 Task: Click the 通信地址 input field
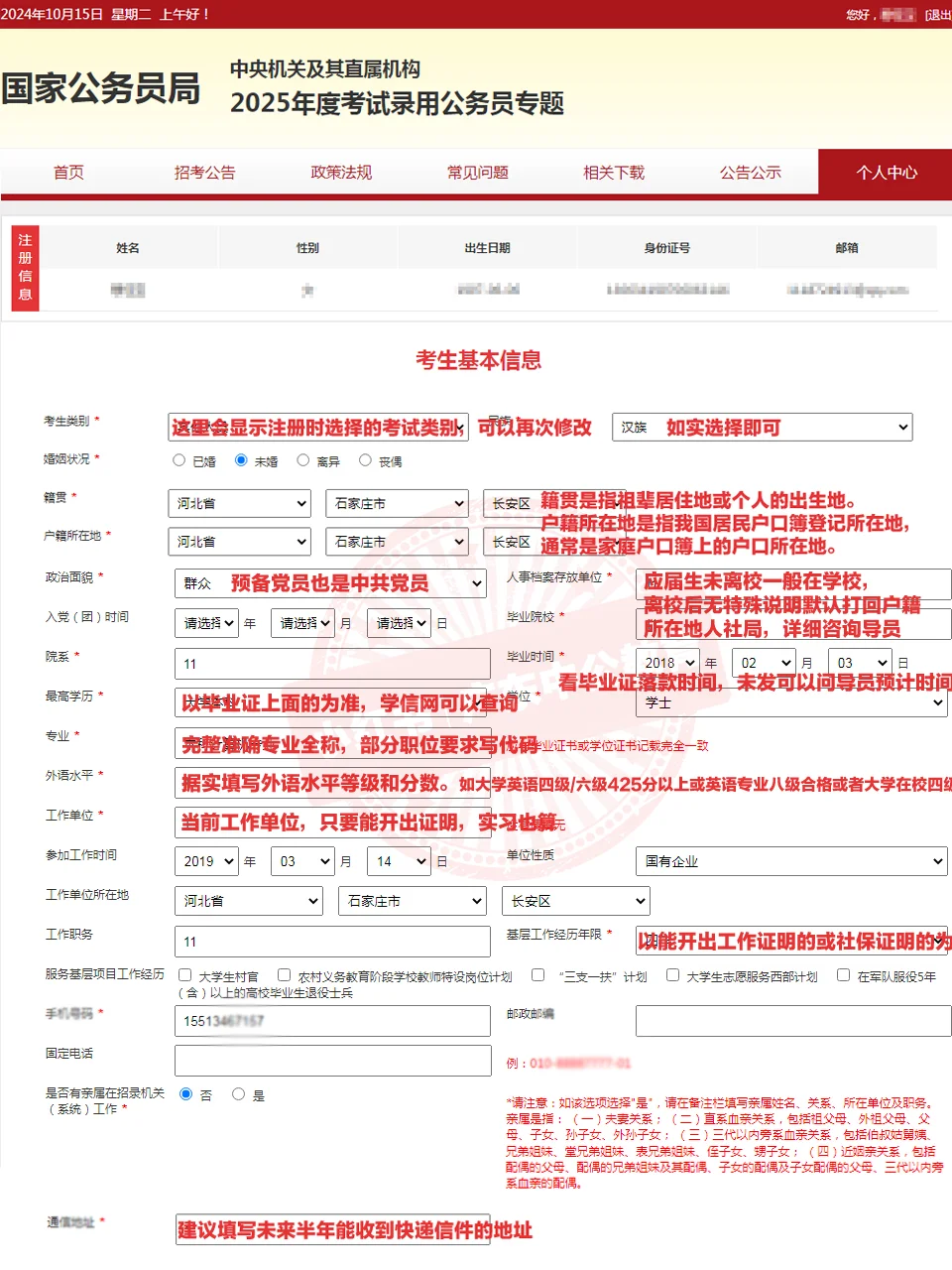point(332,1229)
